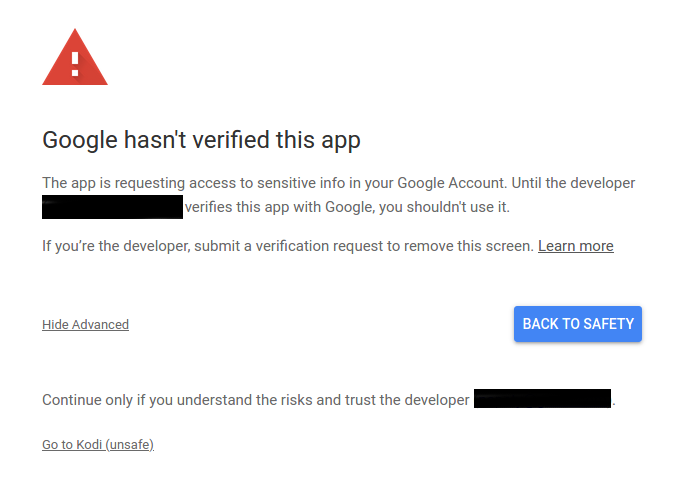Viewport: 685px width, 489px height.
Task: Click the redacted developer email before "verifies"
Action: tap(112, 208)
